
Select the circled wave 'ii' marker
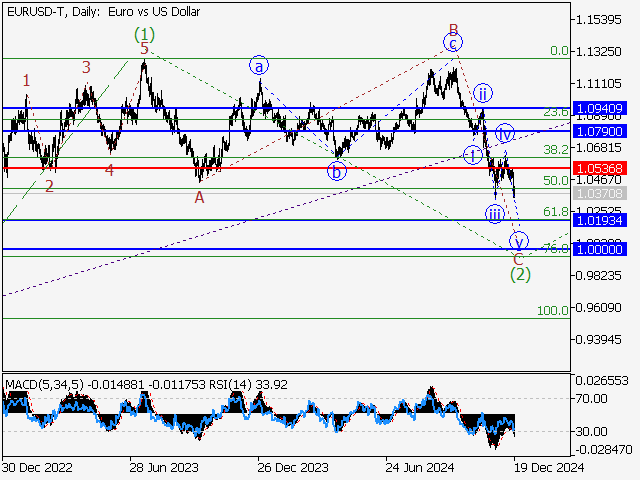coord(482,93)
